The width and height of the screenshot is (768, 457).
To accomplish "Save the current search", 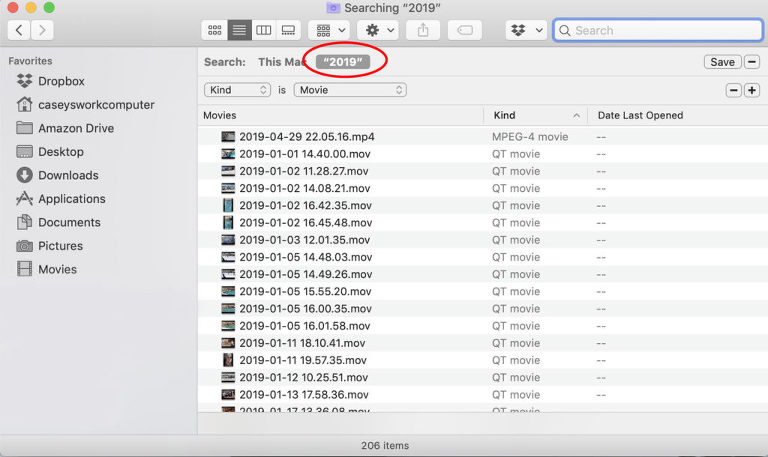I will point(722,62).
